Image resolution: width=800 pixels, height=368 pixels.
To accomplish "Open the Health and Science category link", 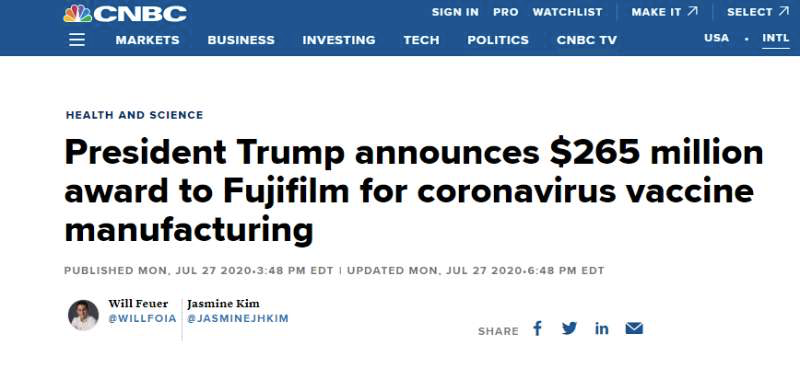I will coord(135,115).
